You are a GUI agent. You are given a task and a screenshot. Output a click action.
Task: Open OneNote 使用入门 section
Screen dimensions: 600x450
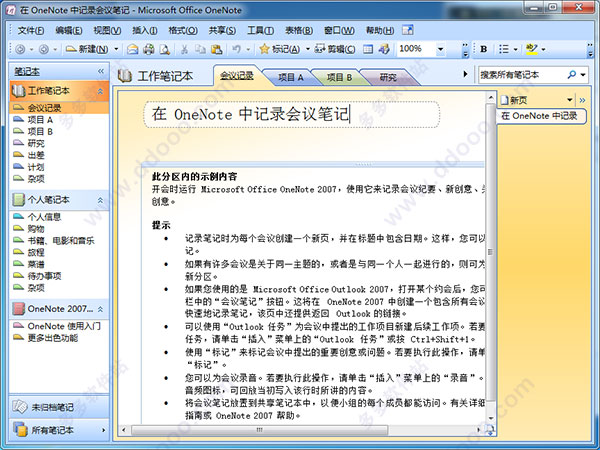point(64,326)
